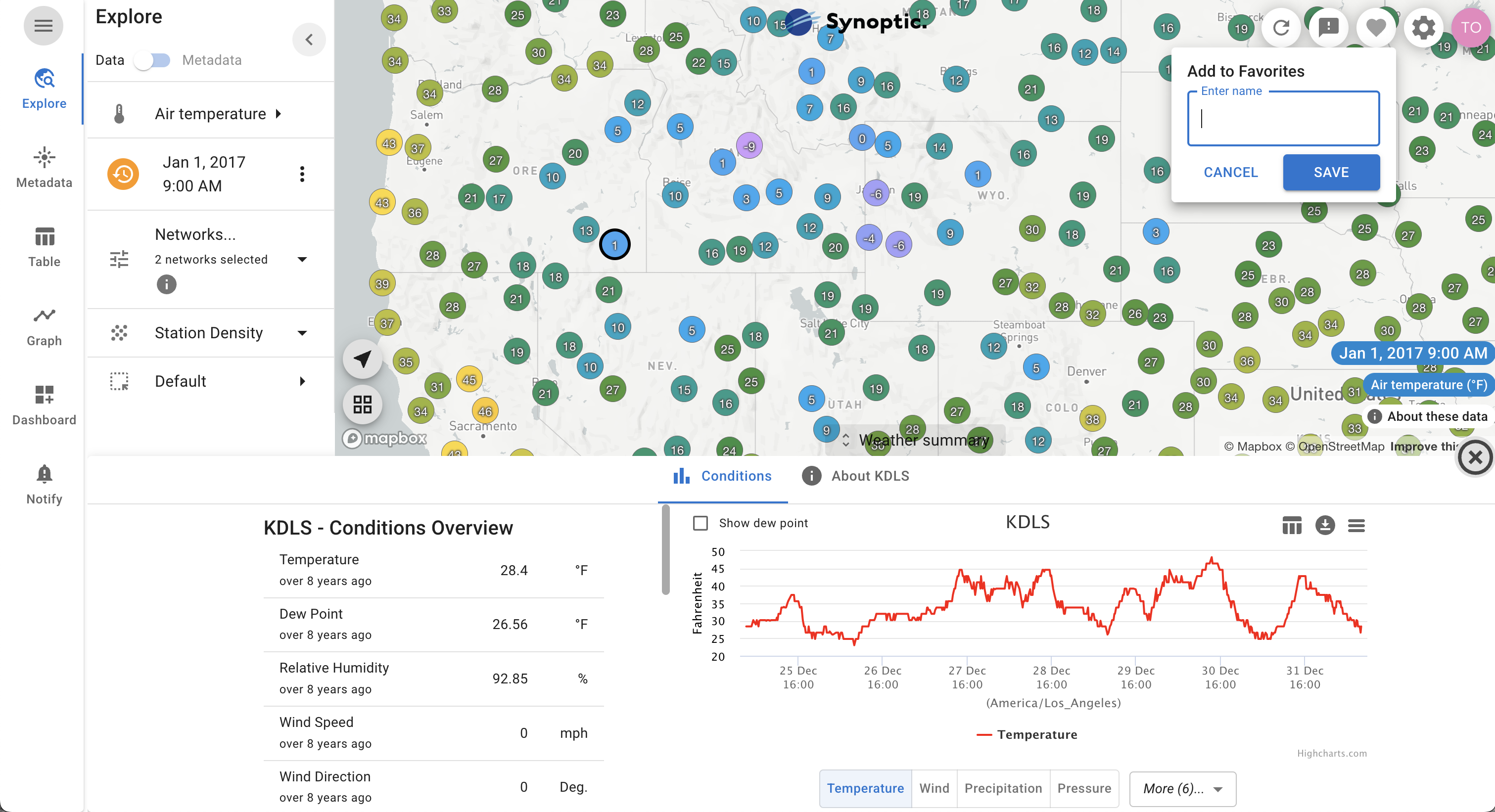
Task: Click the conditions panel vertical scrollbar
Action: (665, 550)
